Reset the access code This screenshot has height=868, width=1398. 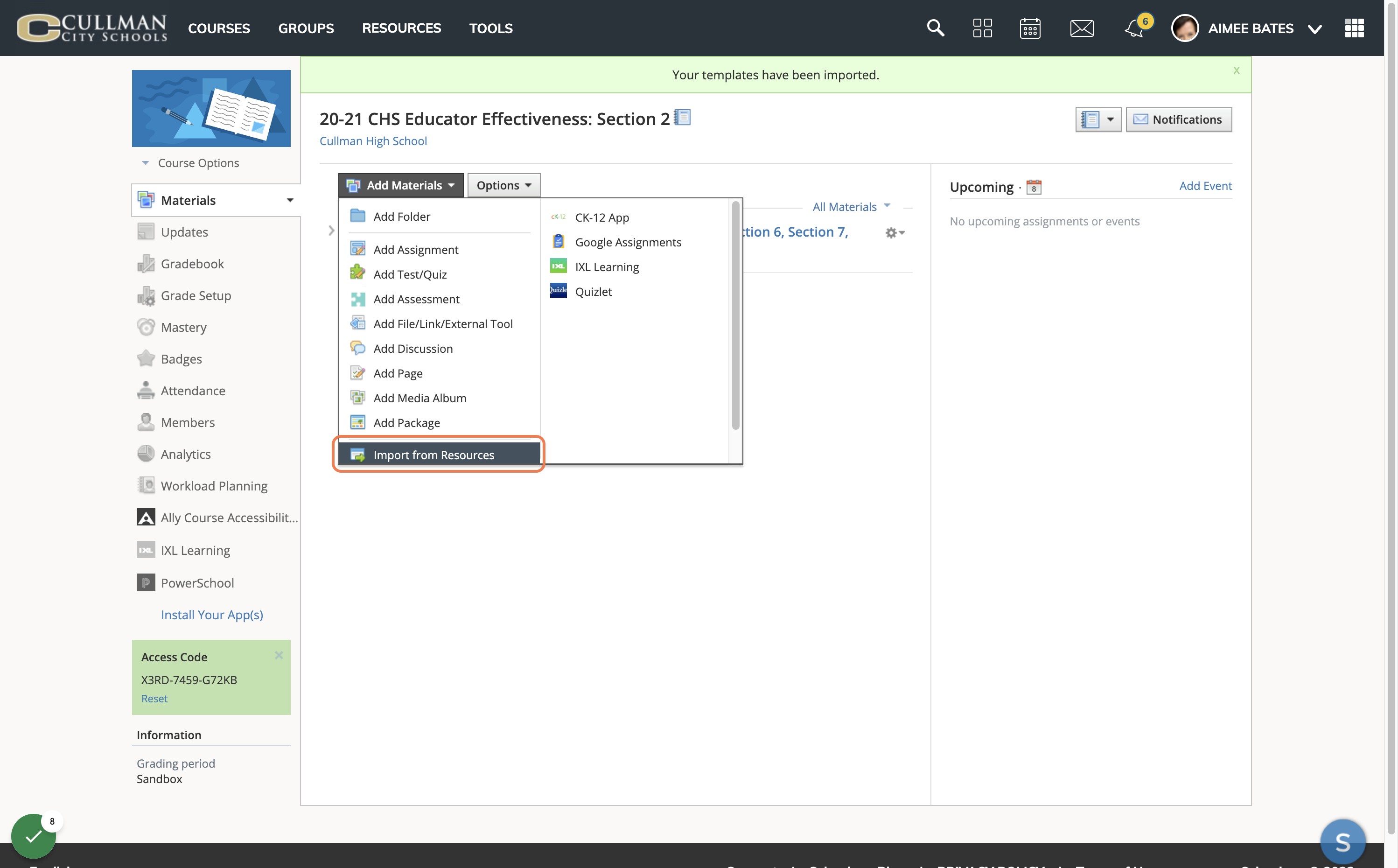point(154,698)
